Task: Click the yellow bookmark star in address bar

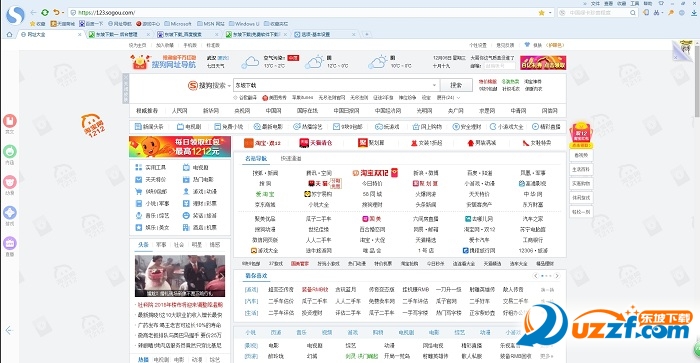Action: tap(542, 13)
